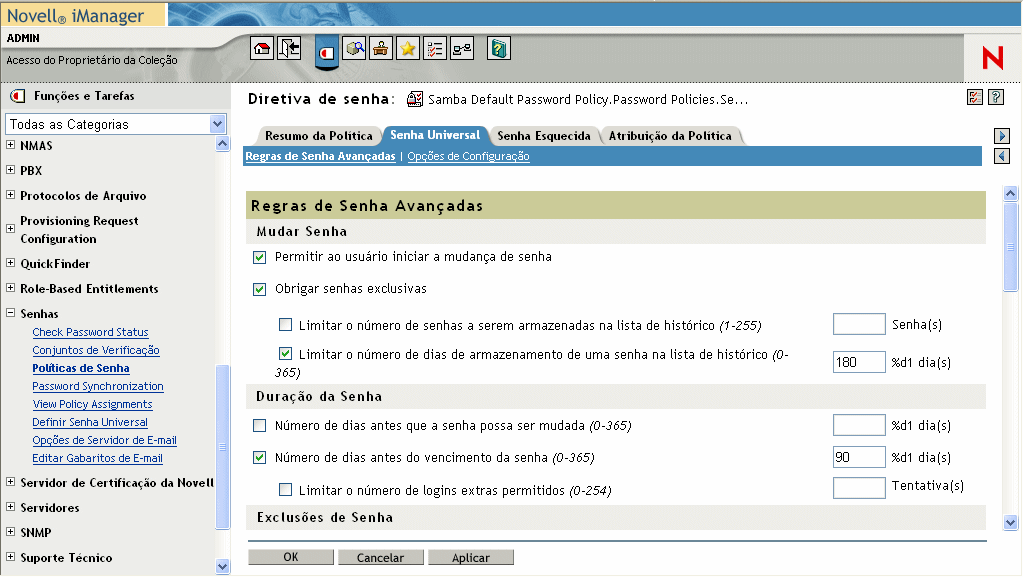The image size is (1023, 577).
Task: Expand the Servidores category
Action: pos(10,507)
